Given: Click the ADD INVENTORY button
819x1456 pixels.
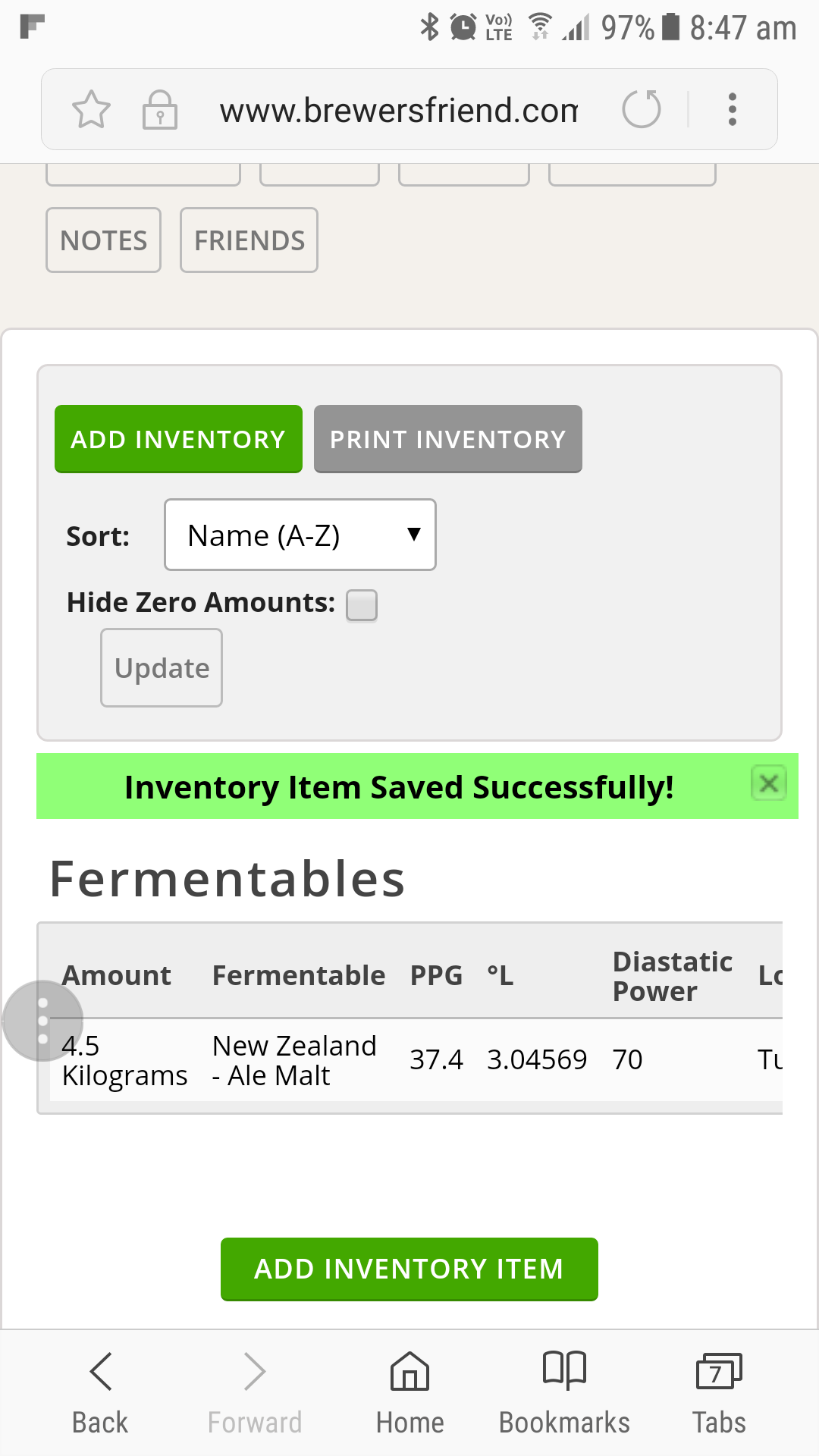Looking at the screenshot, I should (x=178, y=439).
